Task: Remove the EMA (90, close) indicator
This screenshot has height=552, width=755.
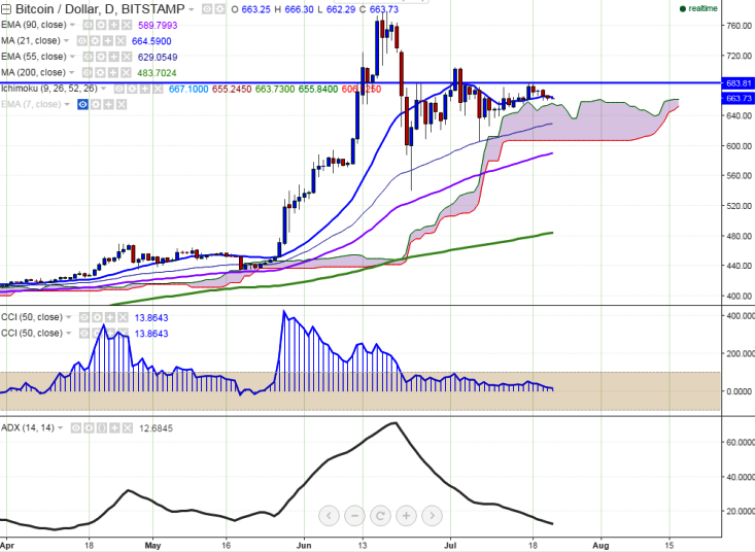Action: (x=126, y=25)
